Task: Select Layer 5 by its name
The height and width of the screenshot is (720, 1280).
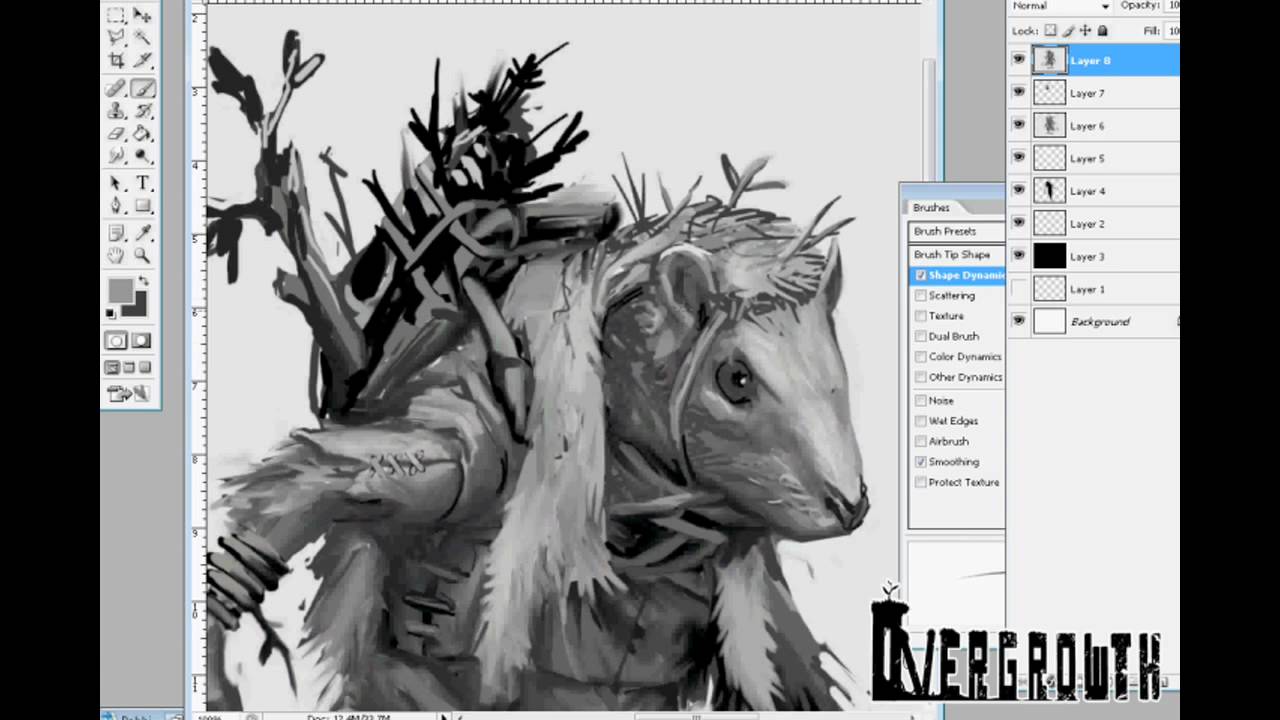Action: (x=1087, y=158)
